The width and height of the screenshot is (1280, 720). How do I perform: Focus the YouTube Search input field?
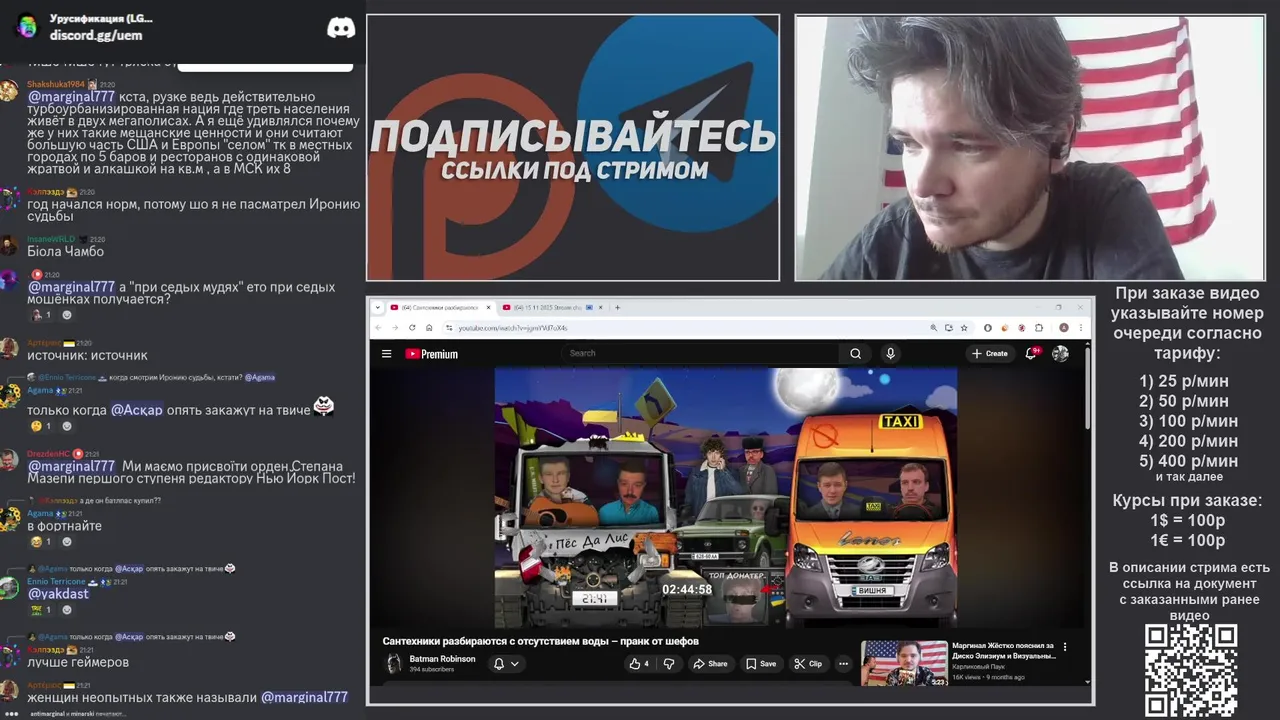pos(700,353)
